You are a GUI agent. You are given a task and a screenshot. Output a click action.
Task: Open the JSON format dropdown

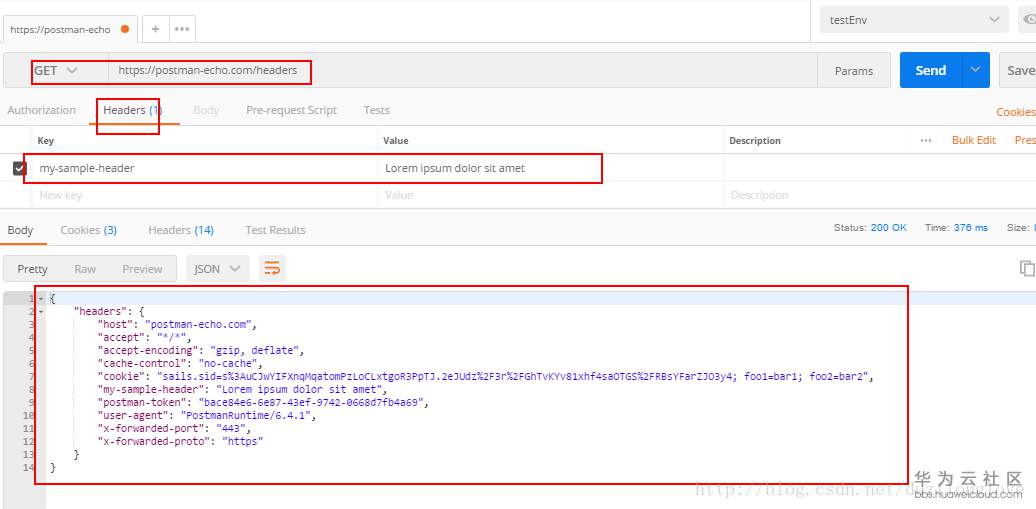(x=217, y=268)
